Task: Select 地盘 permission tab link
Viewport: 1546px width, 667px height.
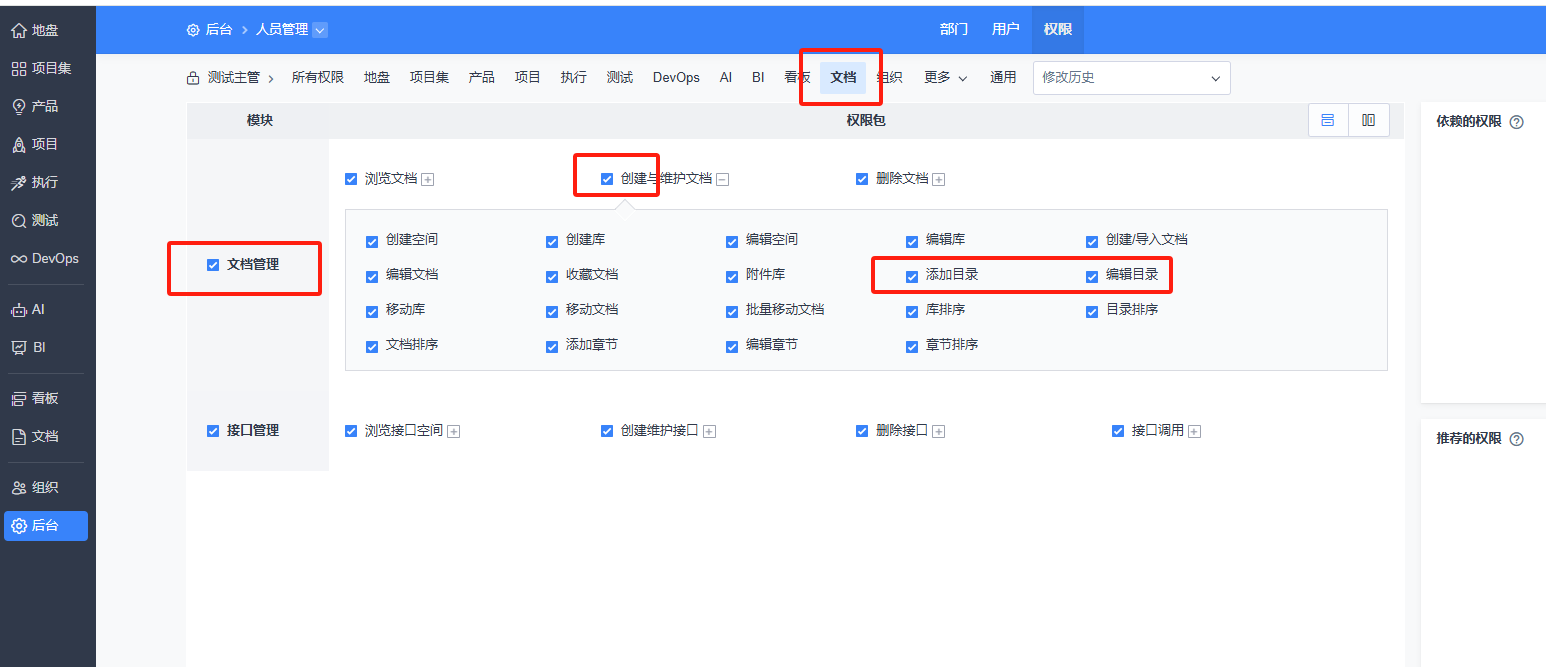Action: (377, 78)
